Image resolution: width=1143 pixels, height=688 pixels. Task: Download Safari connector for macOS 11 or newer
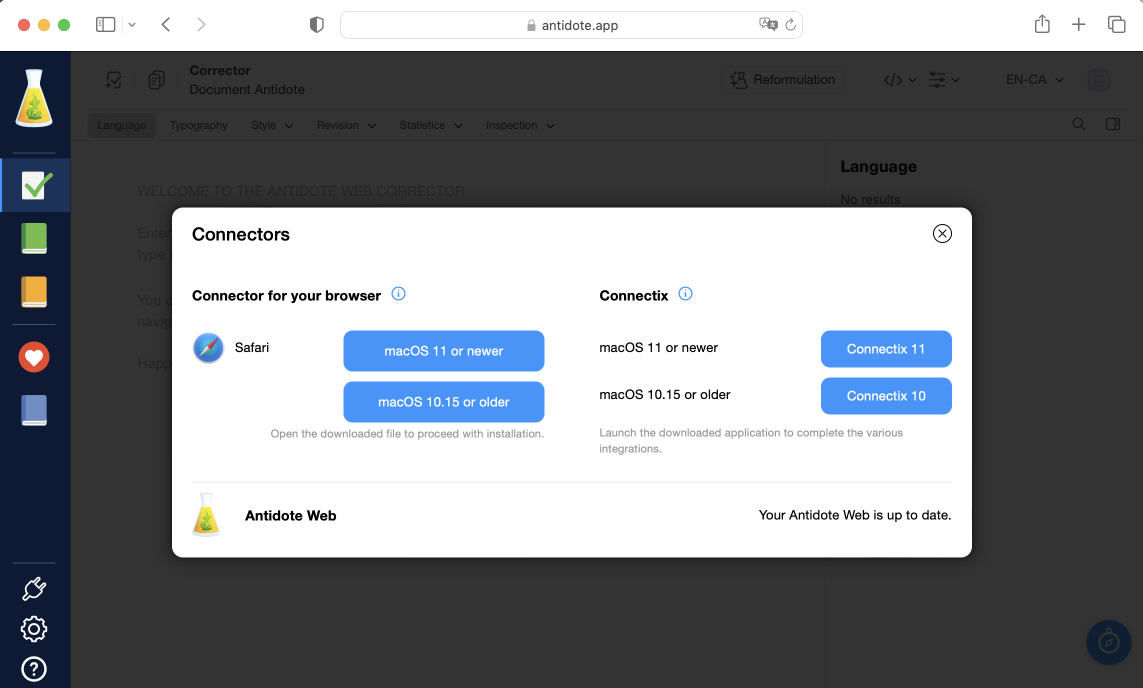443,351
